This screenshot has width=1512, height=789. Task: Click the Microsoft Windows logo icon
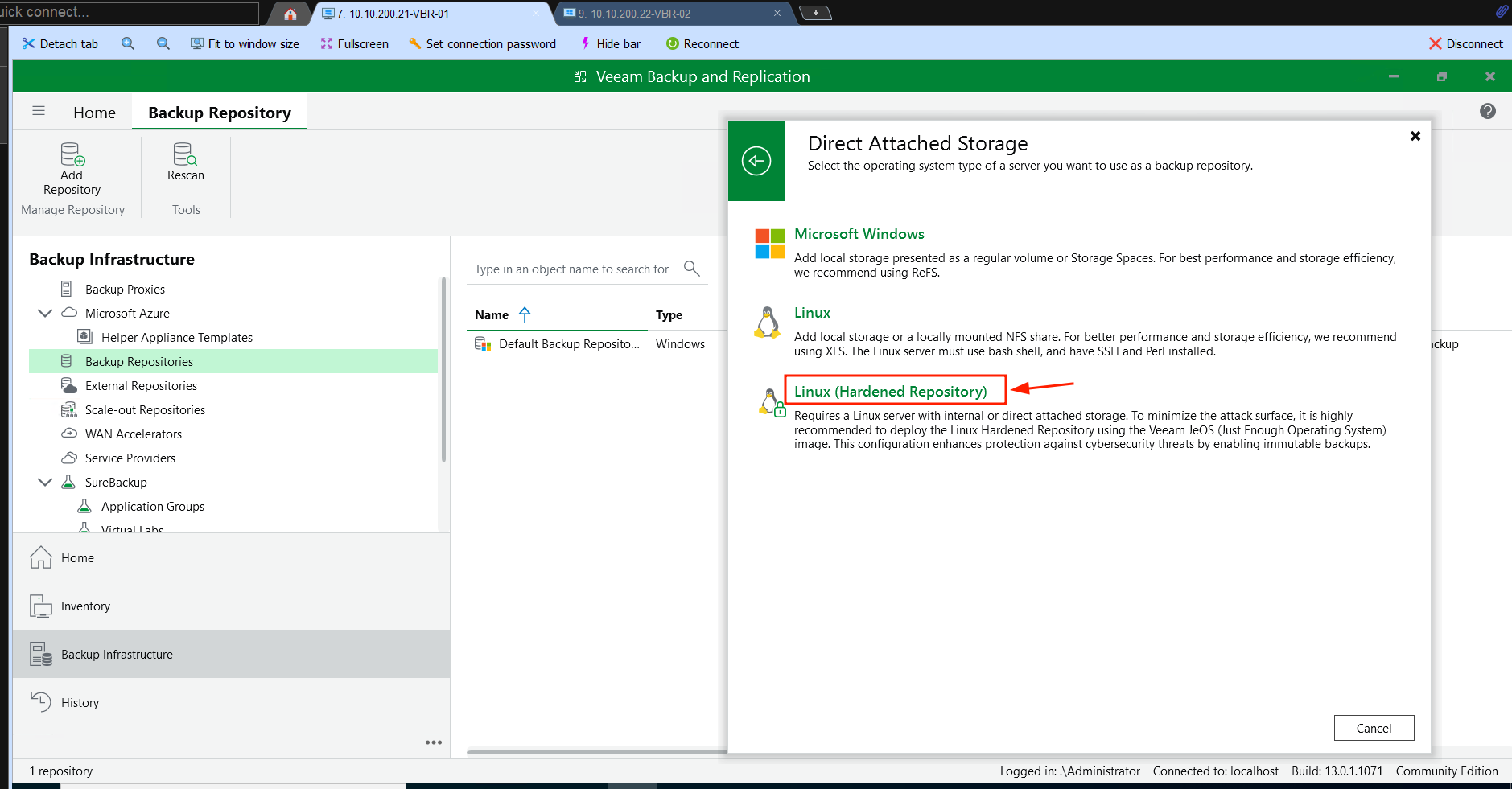(x=769, y=244)
